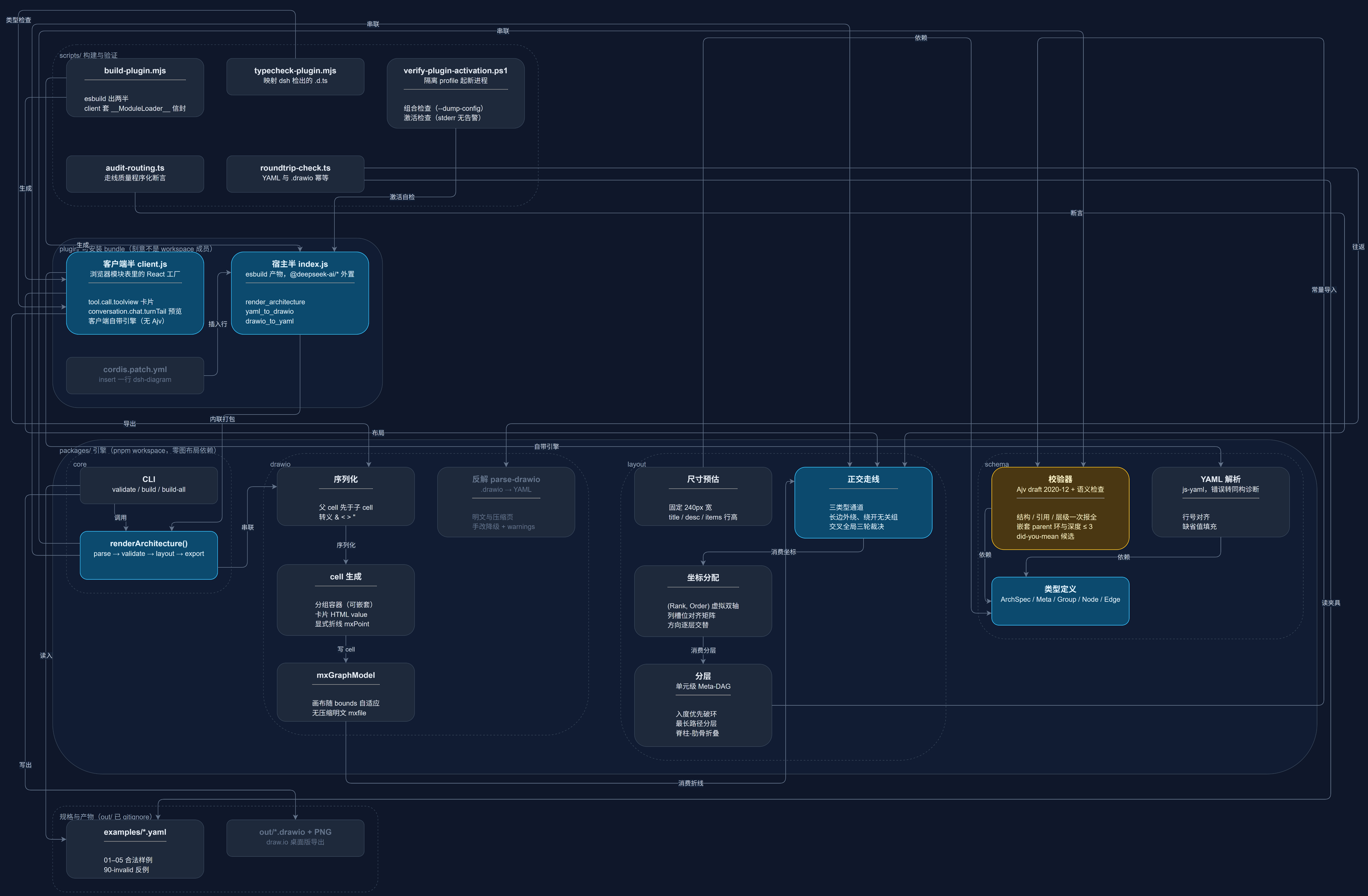Select the 尺寸预估 node
The height and width of the screenshot is (896, 1368).
[703, 496]
